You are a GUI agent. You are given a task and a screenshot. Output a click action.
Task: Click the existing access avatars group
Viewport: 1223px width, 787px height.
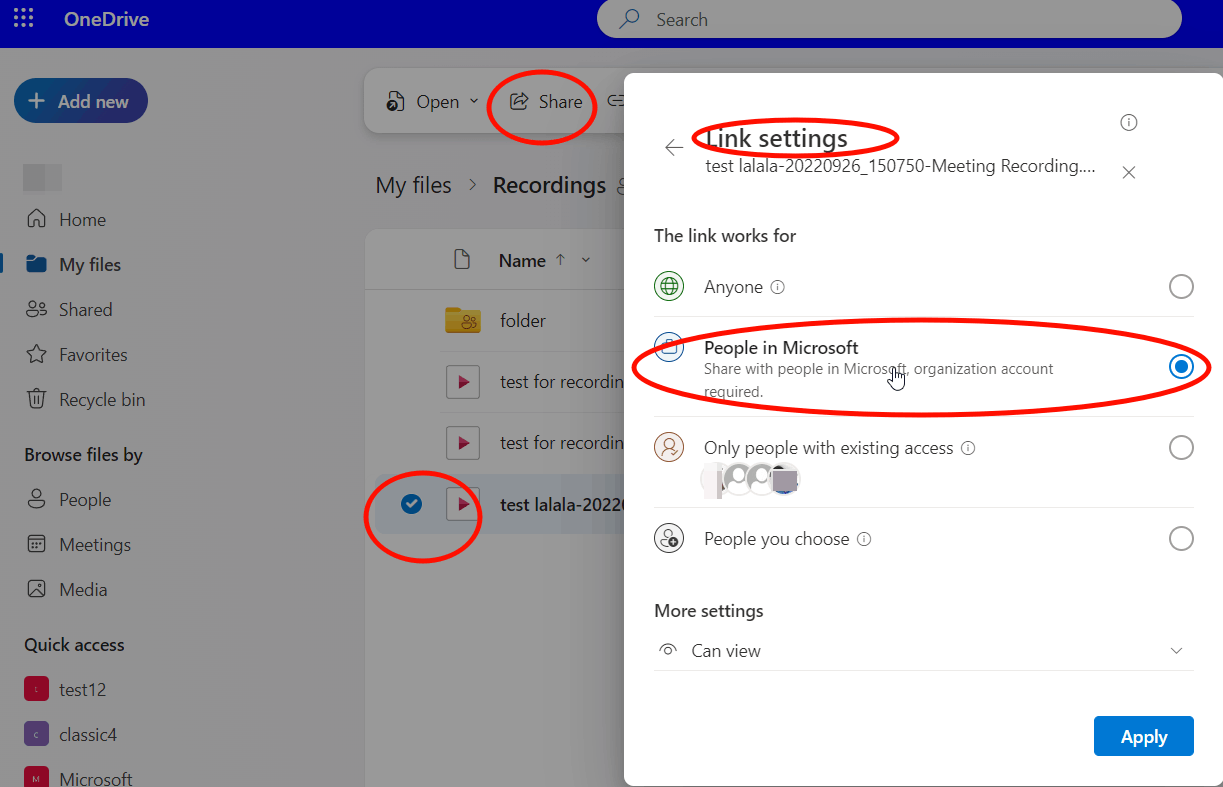pyautogui.click(x=751, y=480)
